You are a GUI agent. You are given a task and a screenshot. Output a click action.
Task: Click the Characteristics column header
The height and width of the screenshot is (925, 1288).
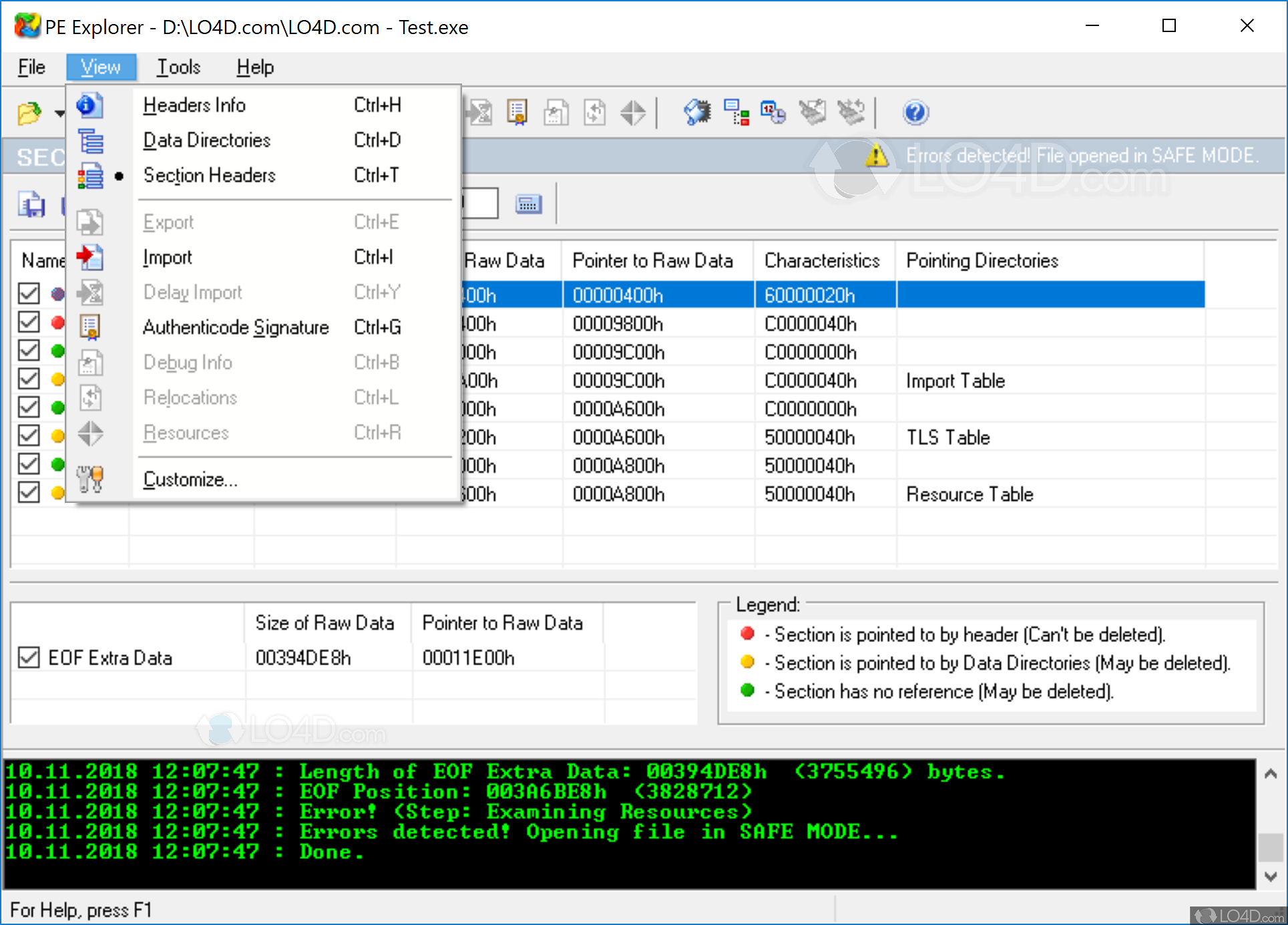825,260
